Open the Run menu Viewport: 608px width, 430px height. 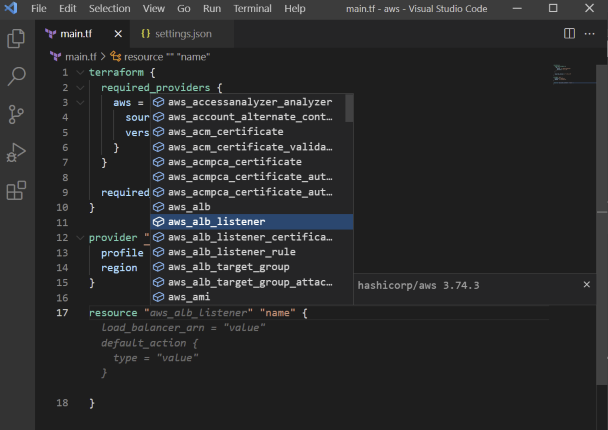(212, 9)
